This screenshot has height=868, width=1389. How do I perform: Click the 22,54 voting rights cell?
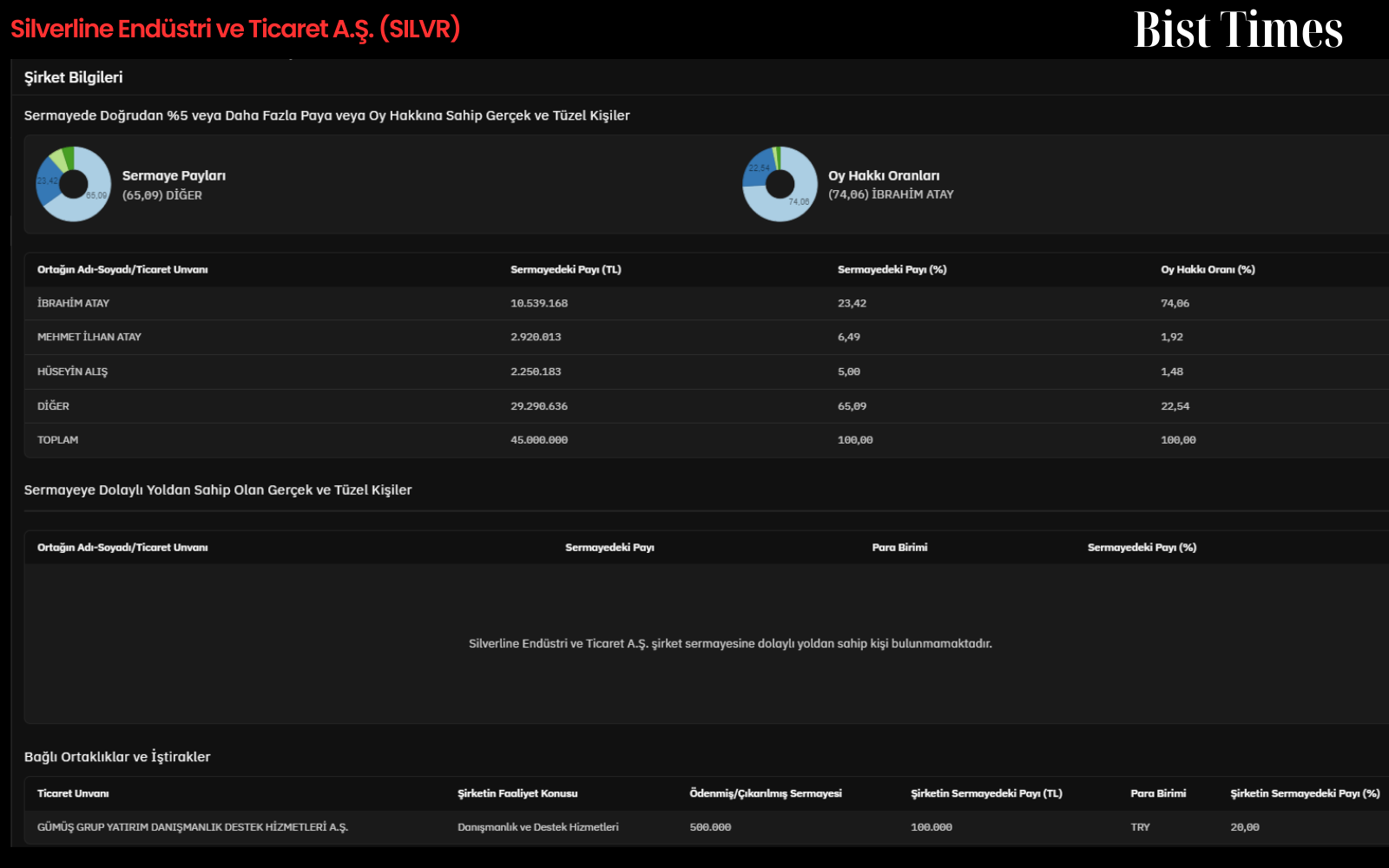point(1175,406)
